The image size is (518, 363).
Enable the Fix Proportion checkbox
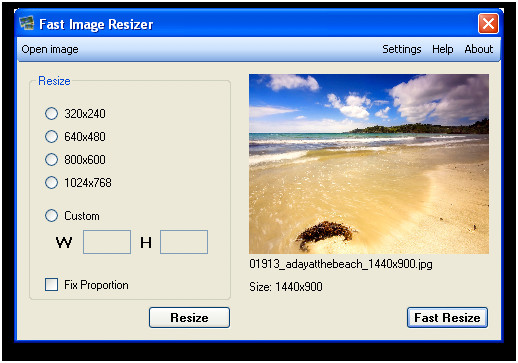(x=51, y=285)
